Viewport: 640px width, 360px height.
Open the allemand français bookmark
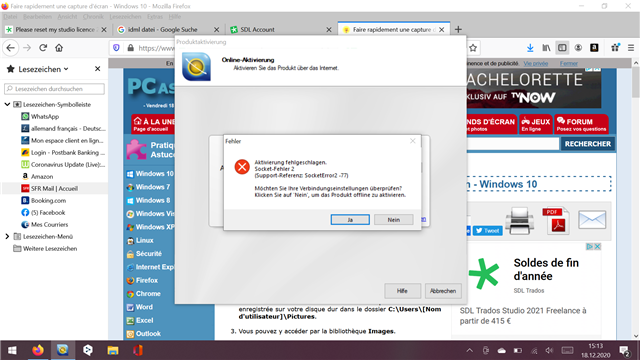68,128
